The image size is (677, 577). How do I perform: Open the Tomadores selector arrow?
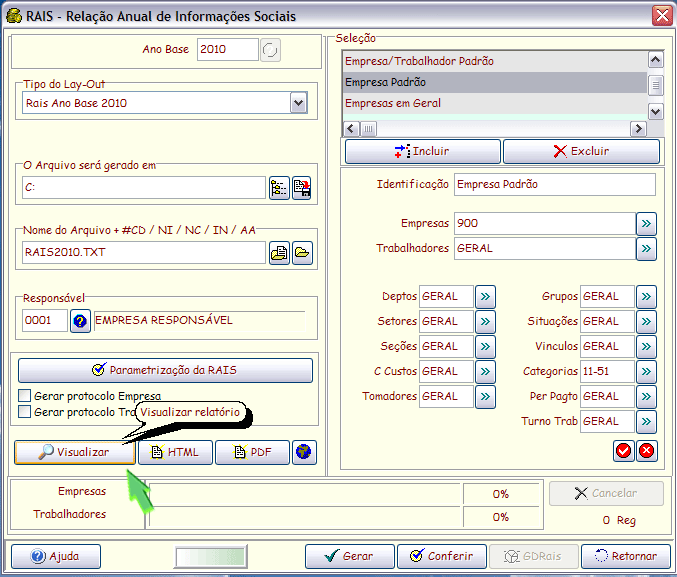485,397
